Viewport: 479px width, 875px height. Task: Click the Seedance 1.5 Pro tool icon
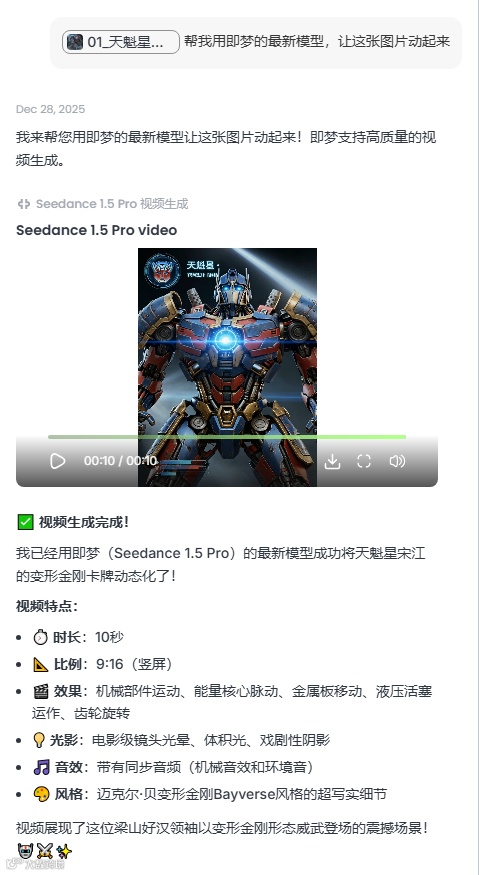[23, 204]
